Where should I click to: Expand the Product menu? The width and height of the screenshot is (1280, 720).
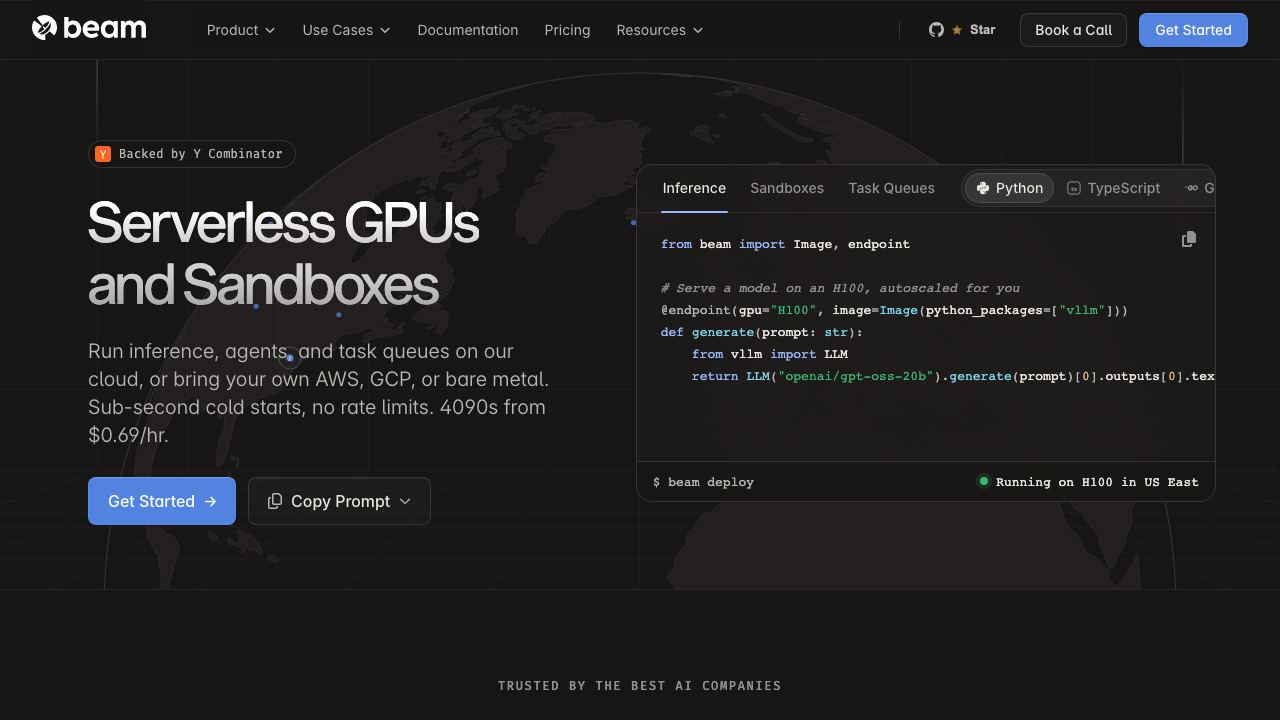(241, 30)
